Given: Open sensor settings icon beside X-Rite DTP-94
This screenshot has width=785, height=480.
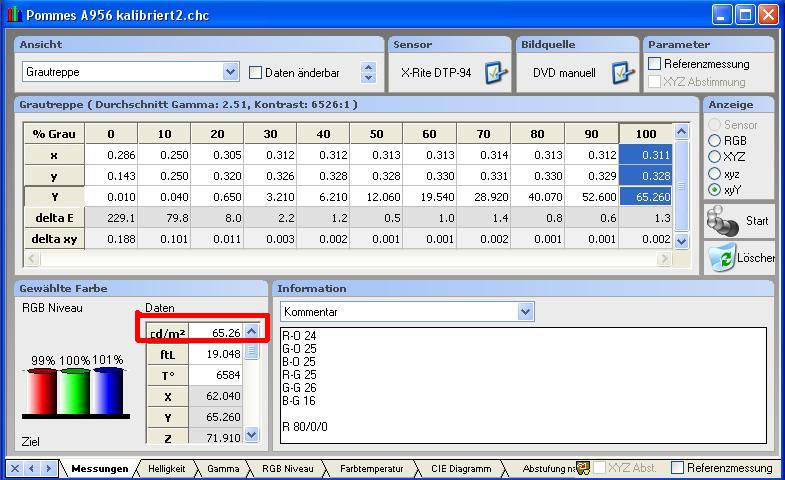Looking at the screenshot, I should 495,73.
